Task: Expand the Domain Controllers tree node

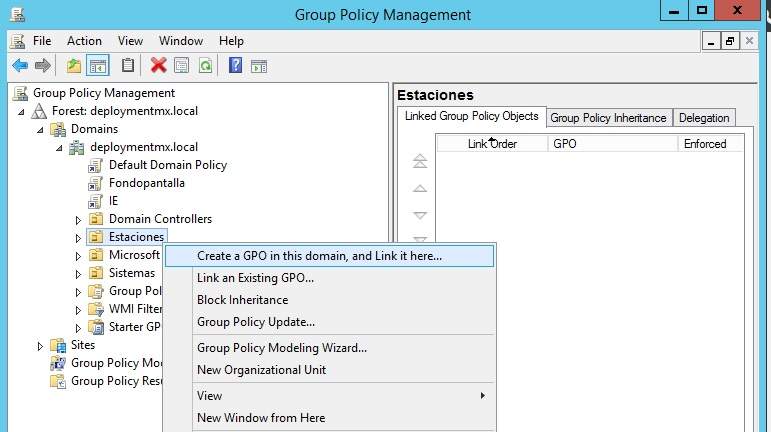Action: coord(79,219)
